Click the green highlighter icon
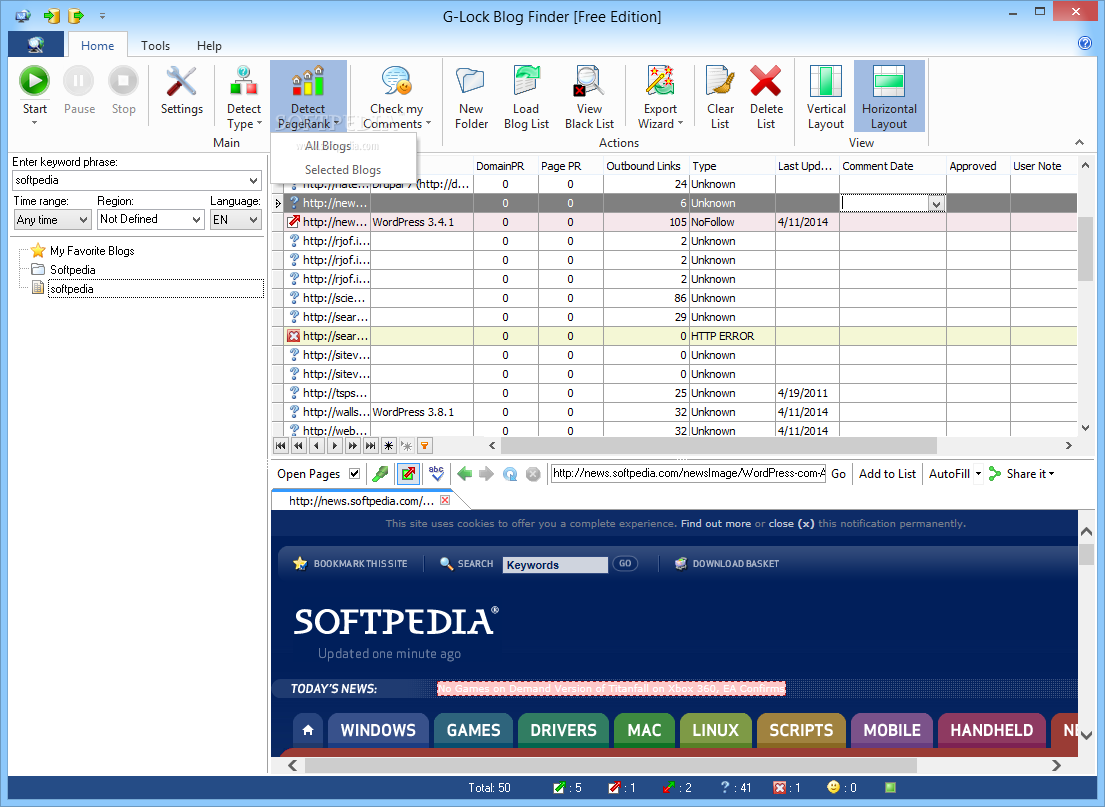Viewport: 1105px width, 807px height. pos(381,474)
